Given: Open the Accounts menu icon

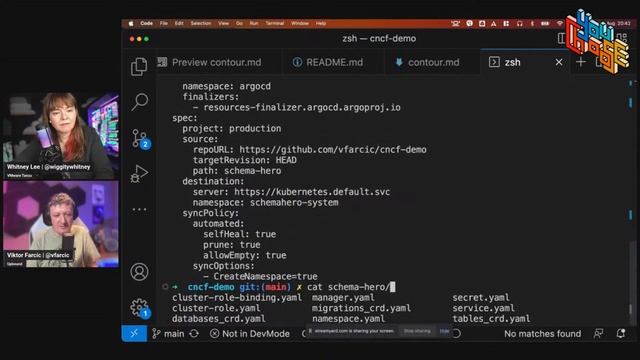Looking at the screenshot, I should coord(139,272).
